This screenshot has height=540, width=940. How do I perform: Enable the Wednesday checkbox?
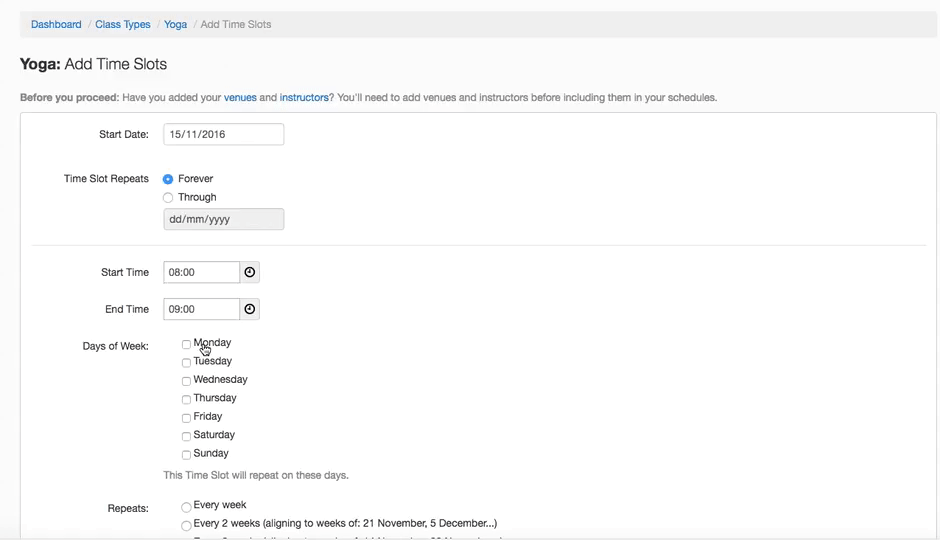(x=186, y=381)
